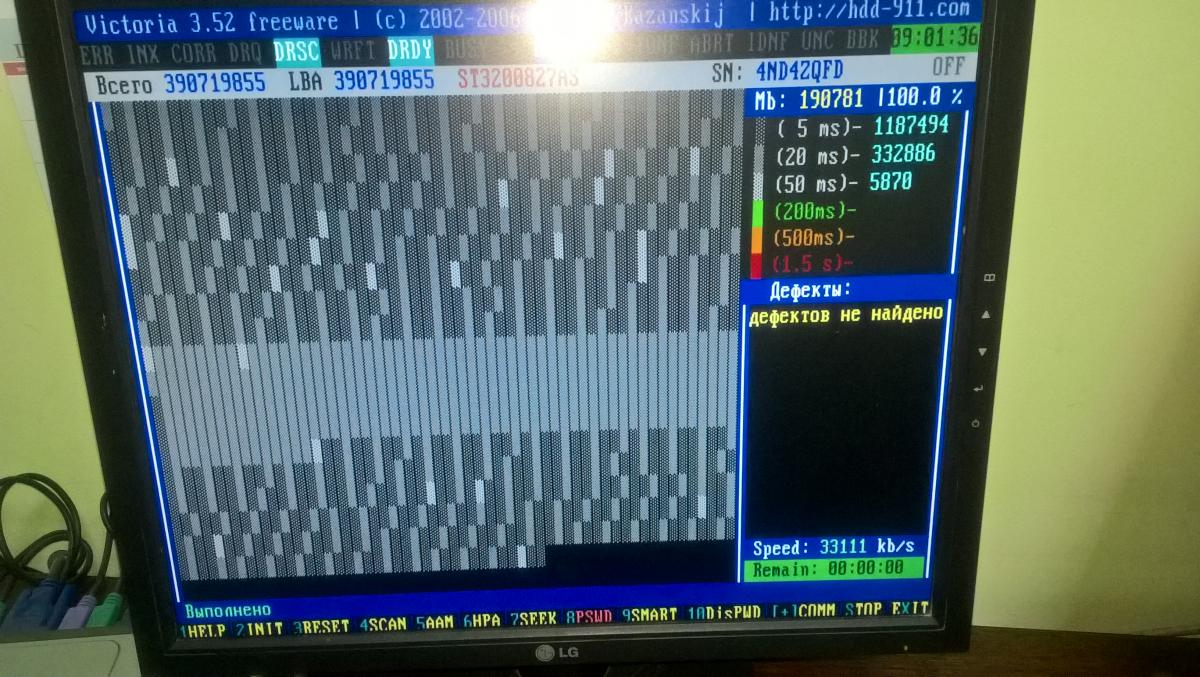The height and width of the screenshot is (677, 1200).
Task: Click the Выполнено status message
Action: pos(228,609)
